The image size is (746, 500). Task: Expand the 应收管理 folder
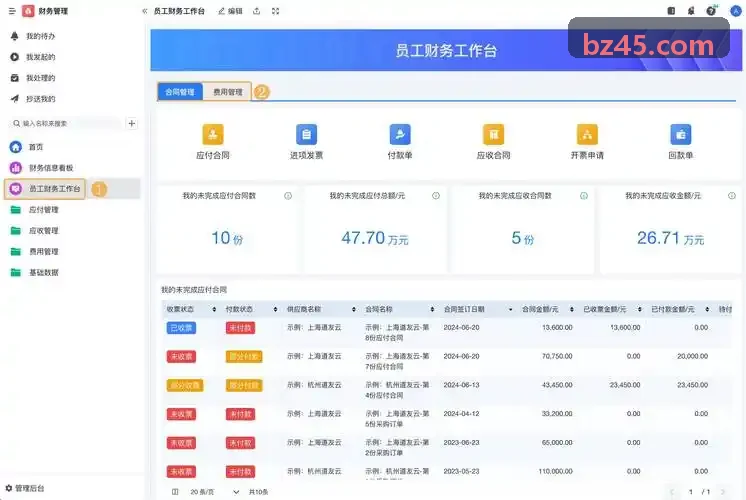[43, 231]
